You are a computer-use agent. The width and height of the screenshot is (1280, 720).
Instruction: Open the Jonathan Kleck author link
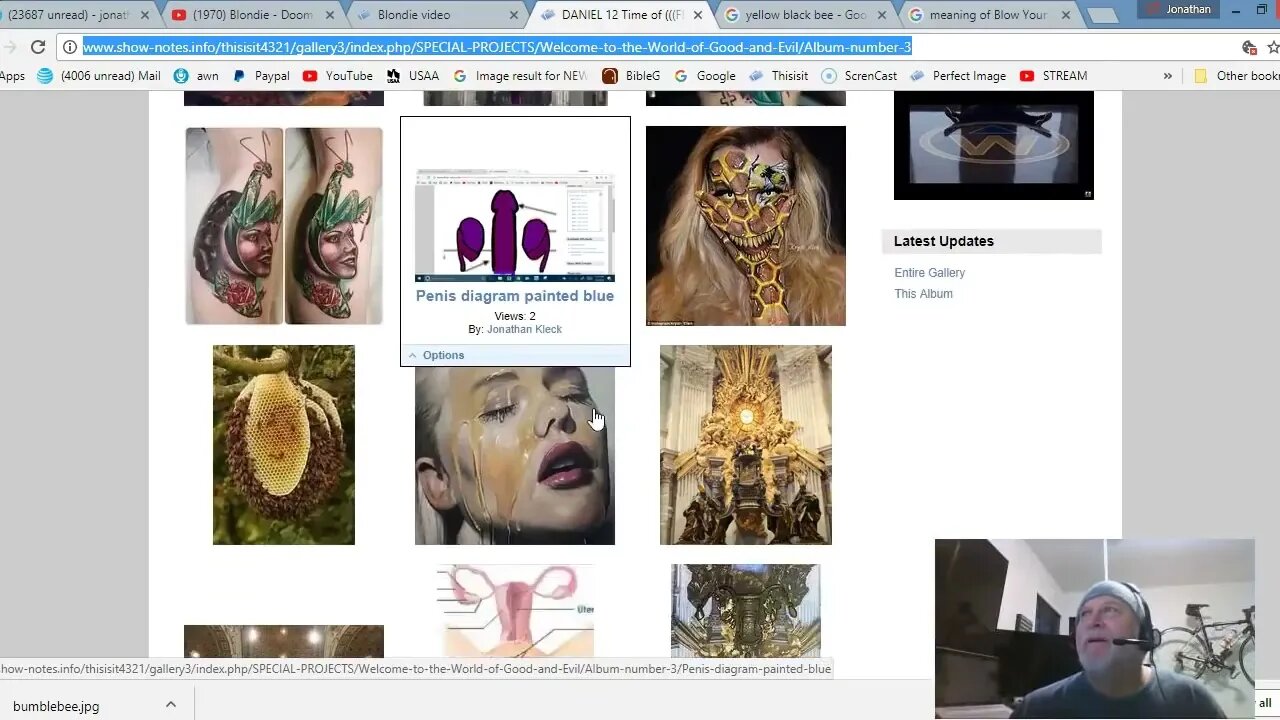(x=524, y=329)
